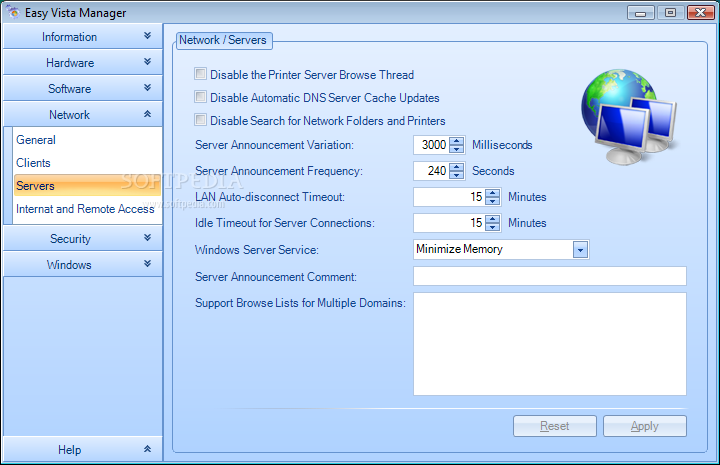Enable Disable the Printer Server Browse Thread

coord(200,74)
